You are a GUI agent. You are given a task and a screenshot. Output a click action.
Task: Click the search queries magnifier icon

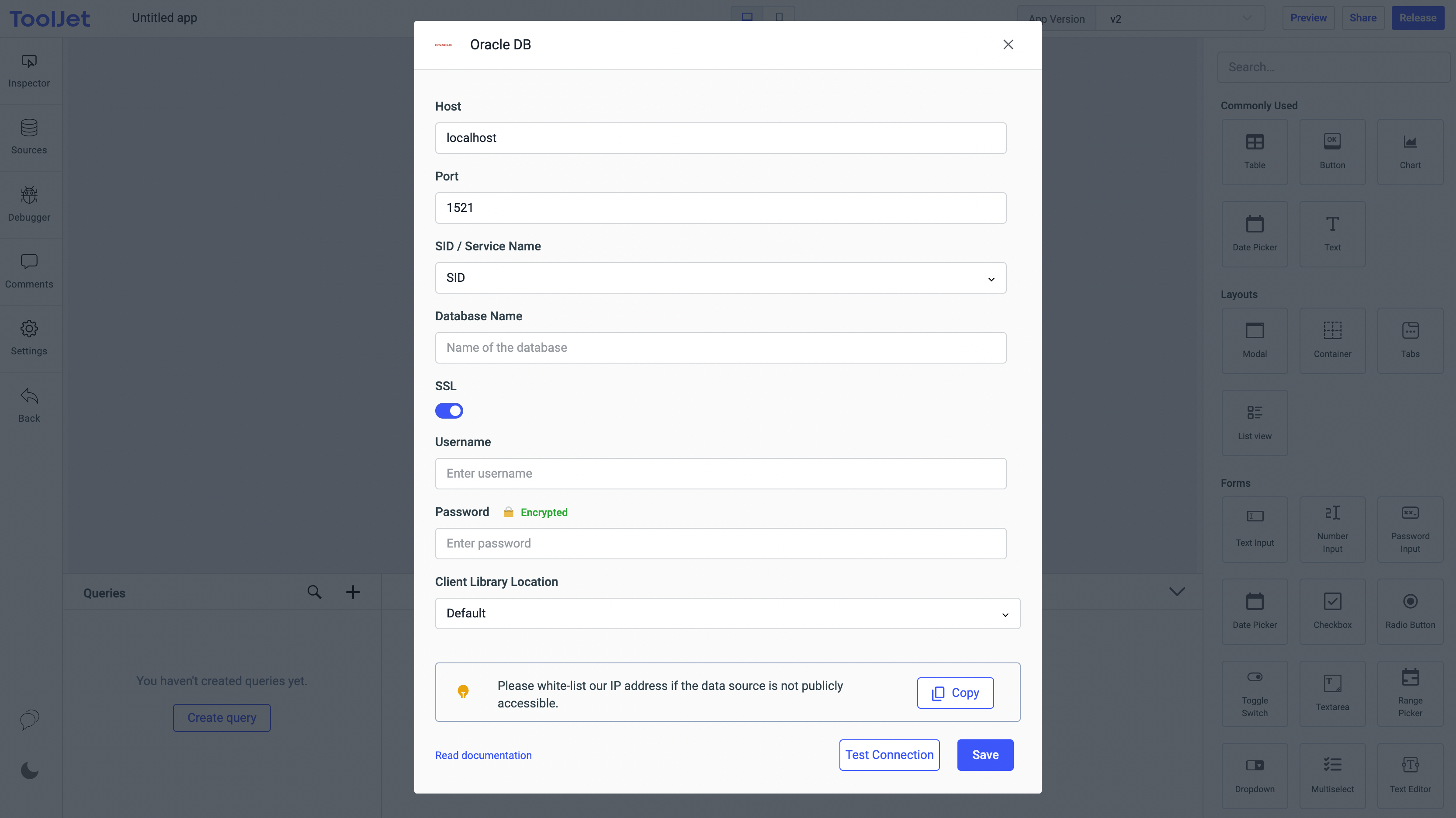coord(314,592)
